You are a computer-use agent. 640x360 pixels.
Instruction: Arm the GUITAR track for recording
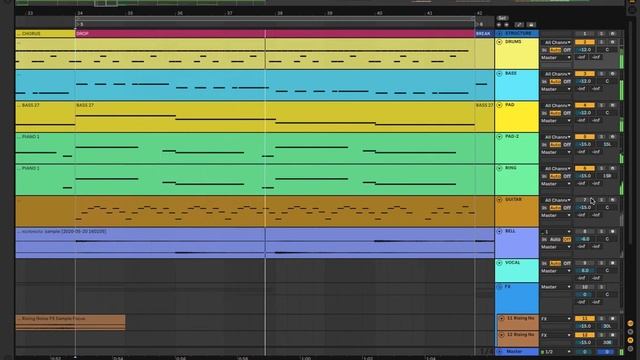[x=612, y=200]
